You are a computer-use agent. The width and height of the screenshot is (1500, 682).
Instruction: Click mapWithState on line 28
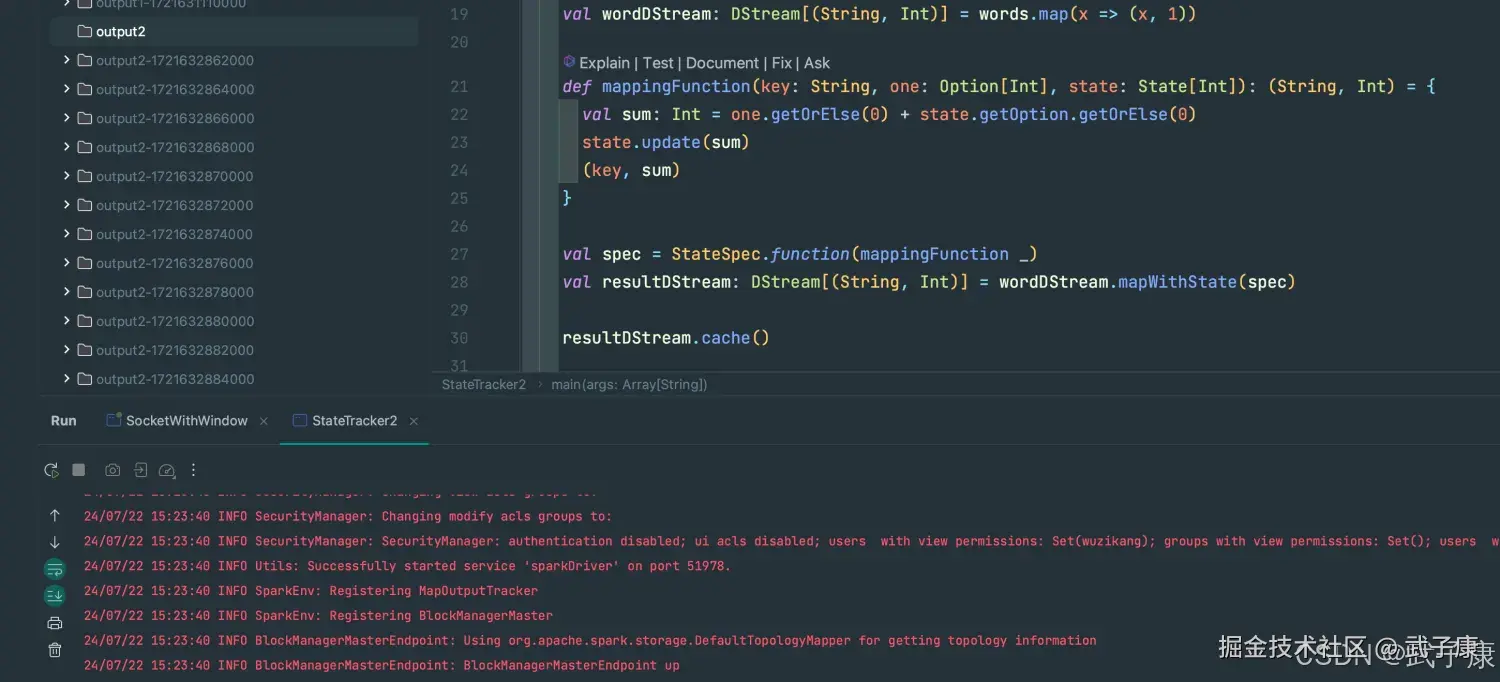point(1177,282)
